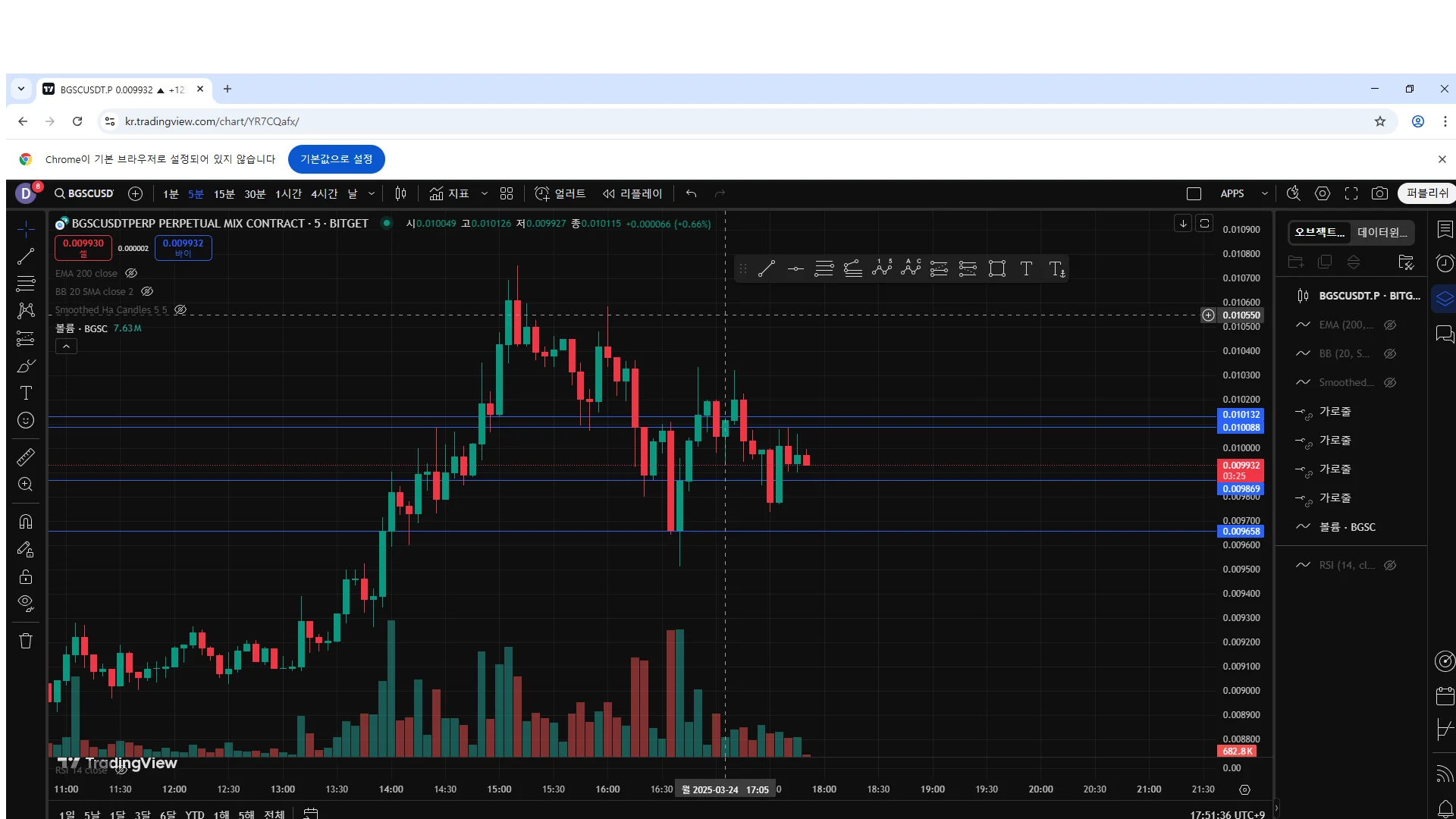Expand the timeframe dropdown arrow
The width and height of the screenshot is (1456, 819).
[372, 193]
